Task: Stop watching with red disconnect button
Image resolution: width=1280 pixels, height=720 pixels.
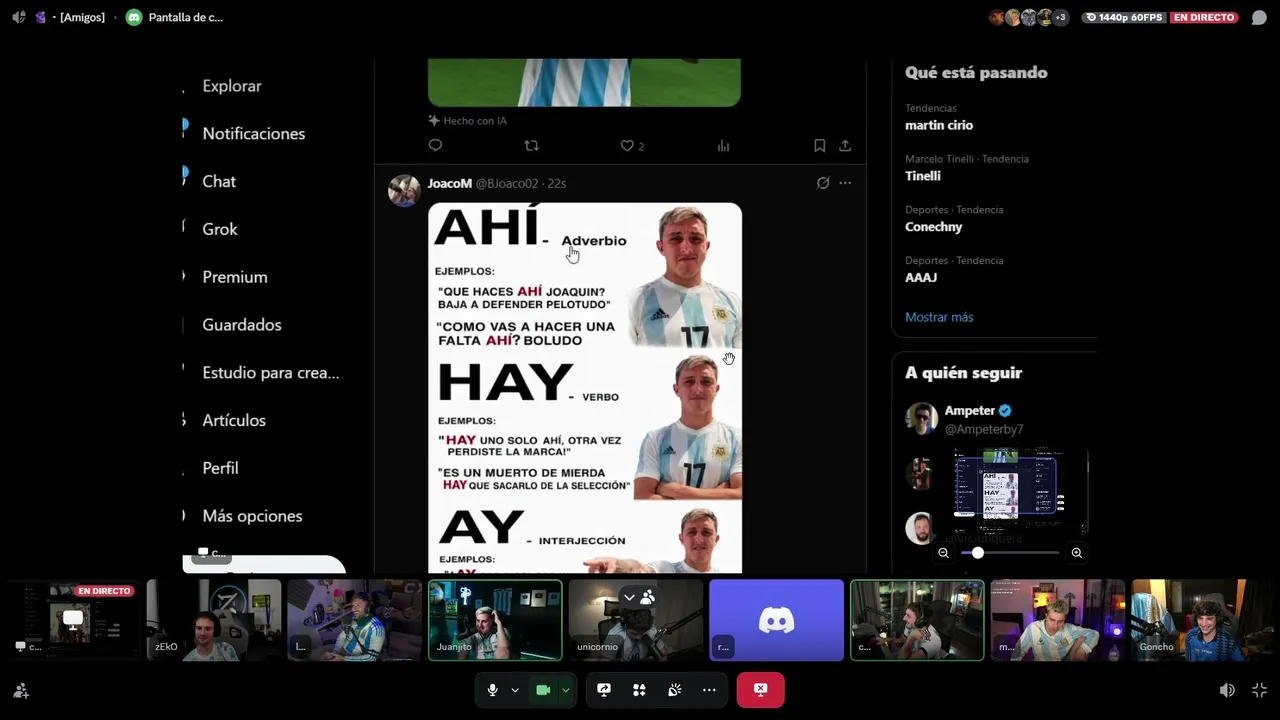Action: [760, 690]
